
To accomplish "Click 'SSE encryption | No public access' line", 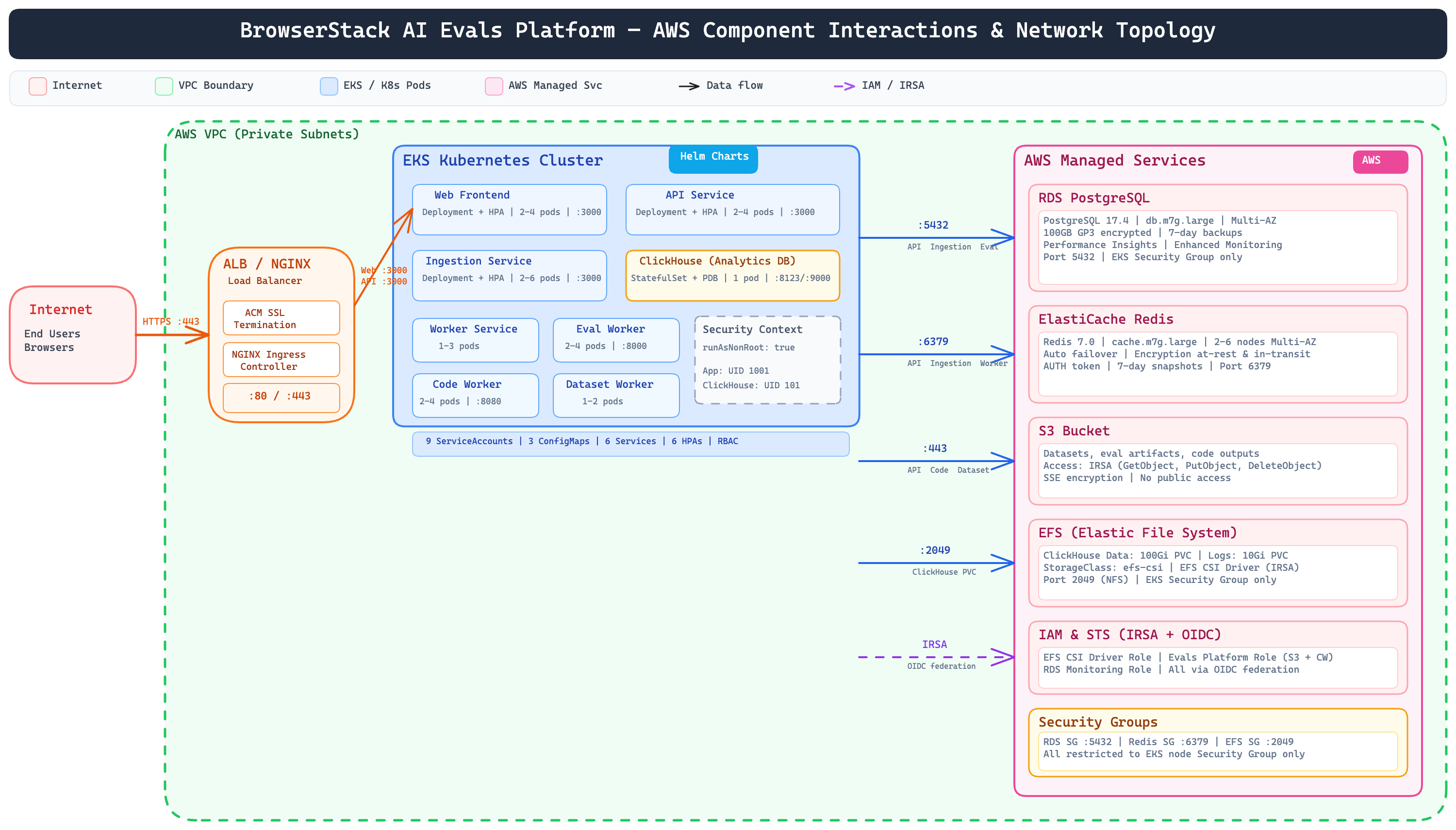I will pyautogui.click(x=1136, y=478).
